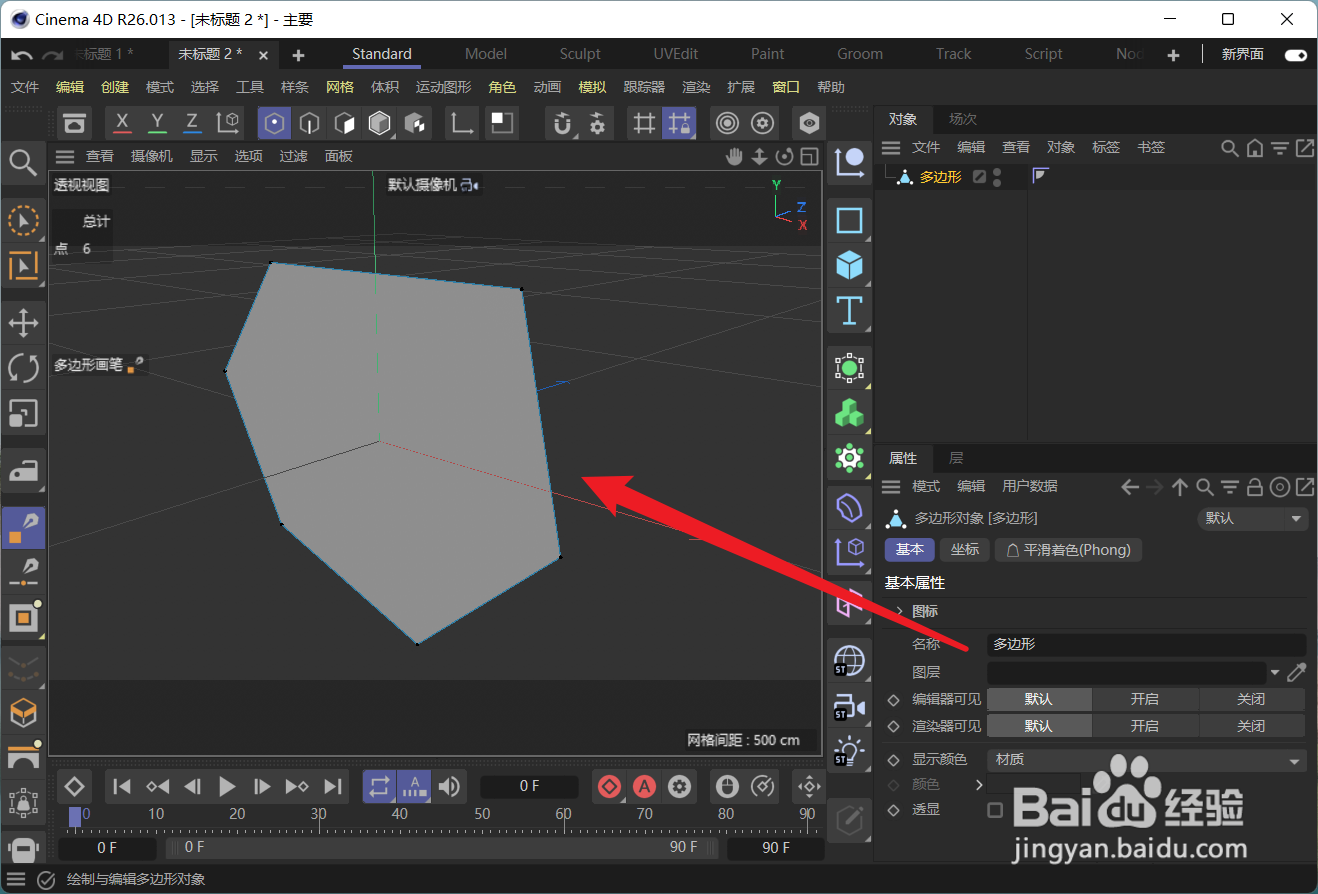The height and width of the screenshot is (894, 1318).
Task: Open the 图层 dropdown arrow
Action: 1276,672
